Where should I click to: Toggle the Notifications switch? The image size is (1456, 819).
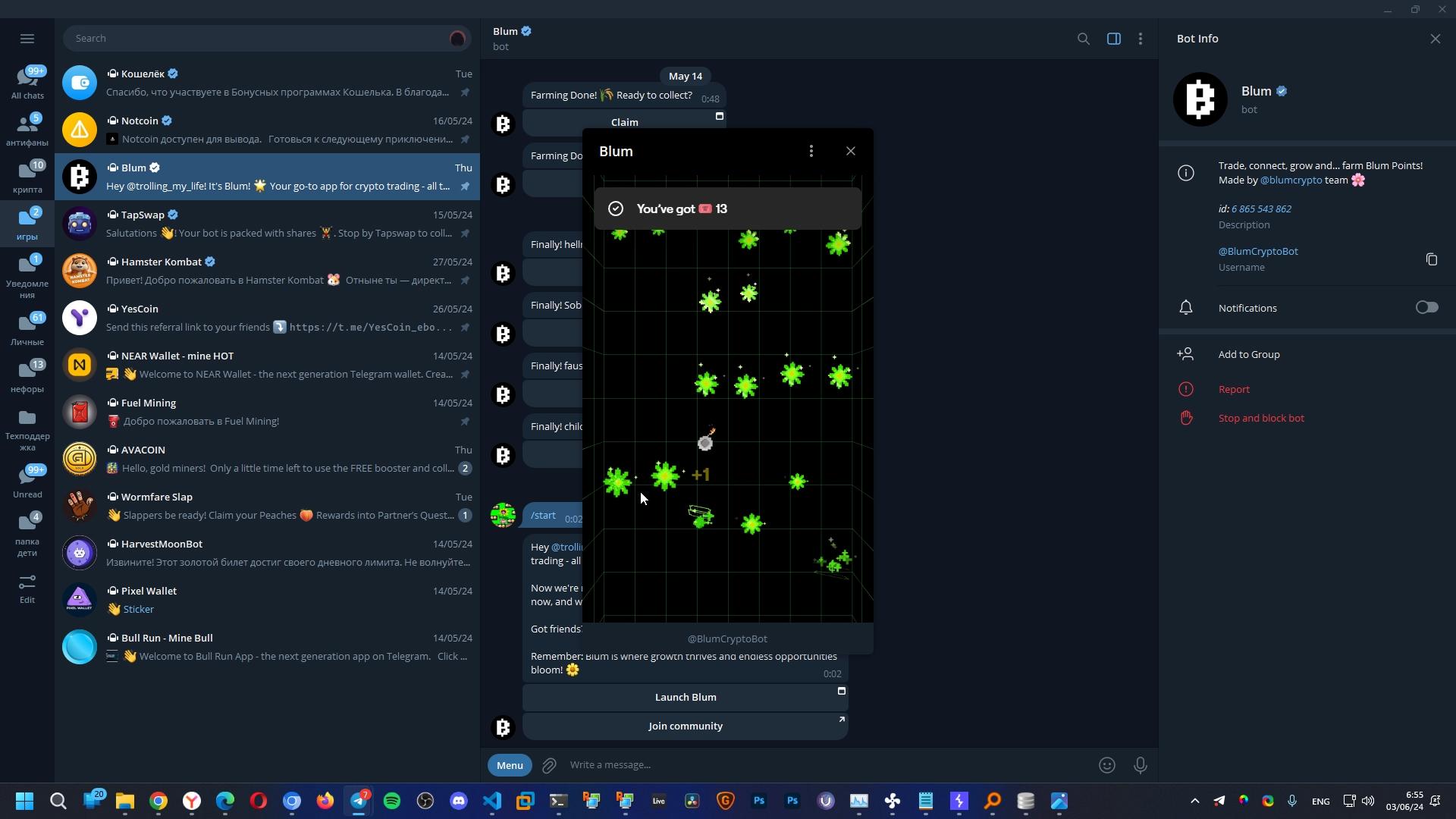click(1426, 308)
